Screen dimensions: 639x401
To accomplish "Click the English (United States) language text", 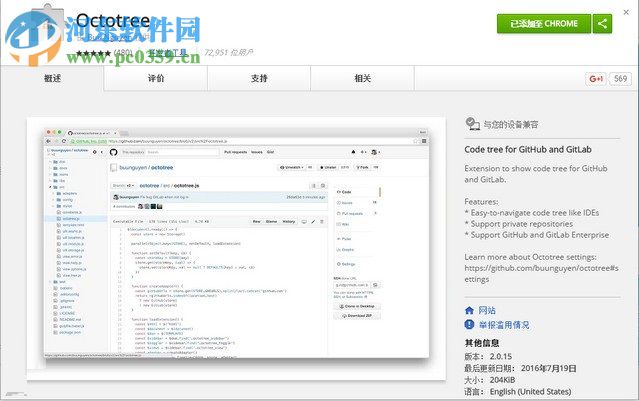I will pyautogui.click(x=530, y=392).
